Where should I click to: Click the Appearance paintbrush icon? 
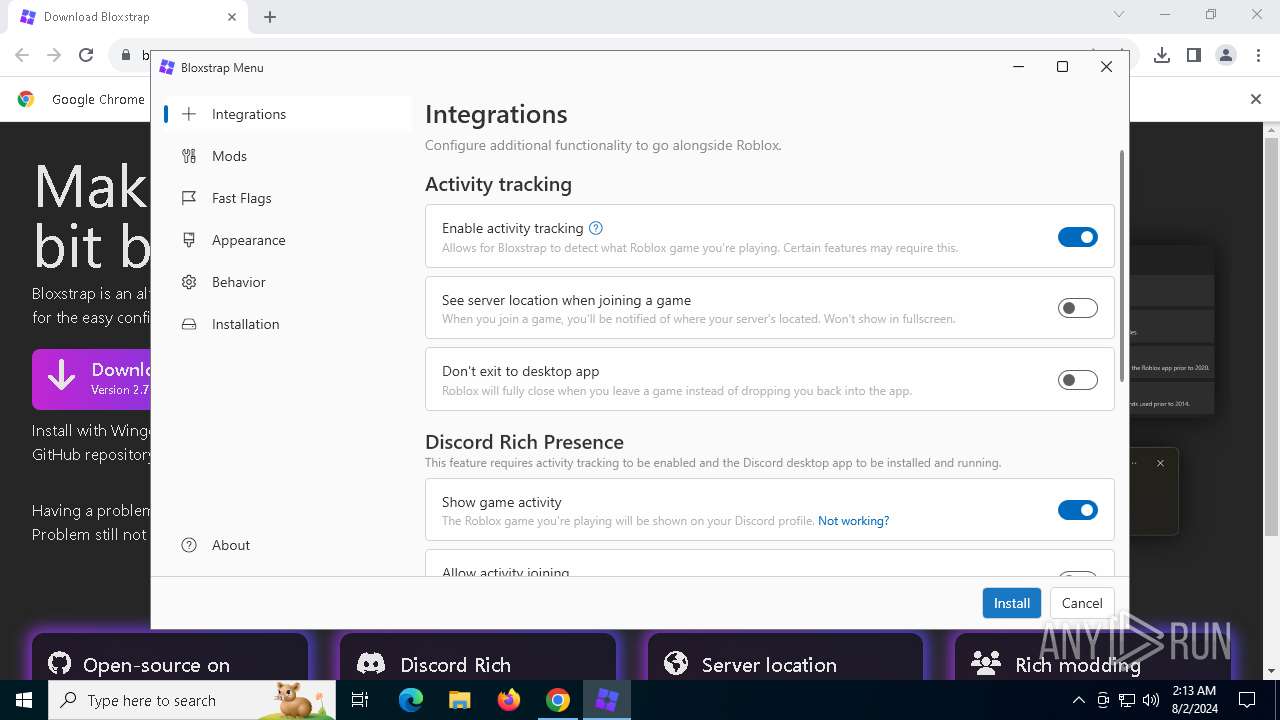[x=189, y=240]
